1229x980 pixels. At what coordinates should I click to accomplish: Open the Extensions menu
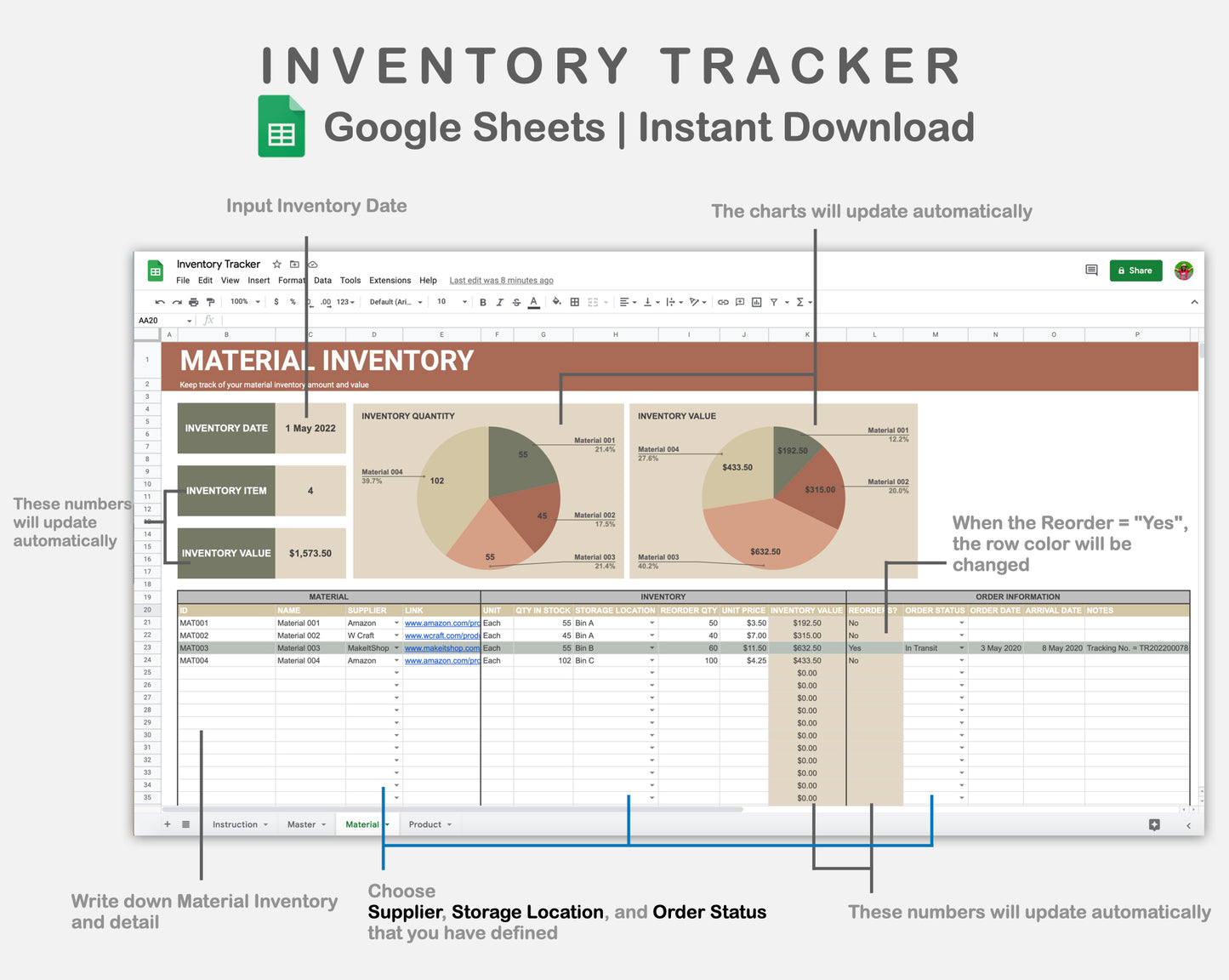390,280
